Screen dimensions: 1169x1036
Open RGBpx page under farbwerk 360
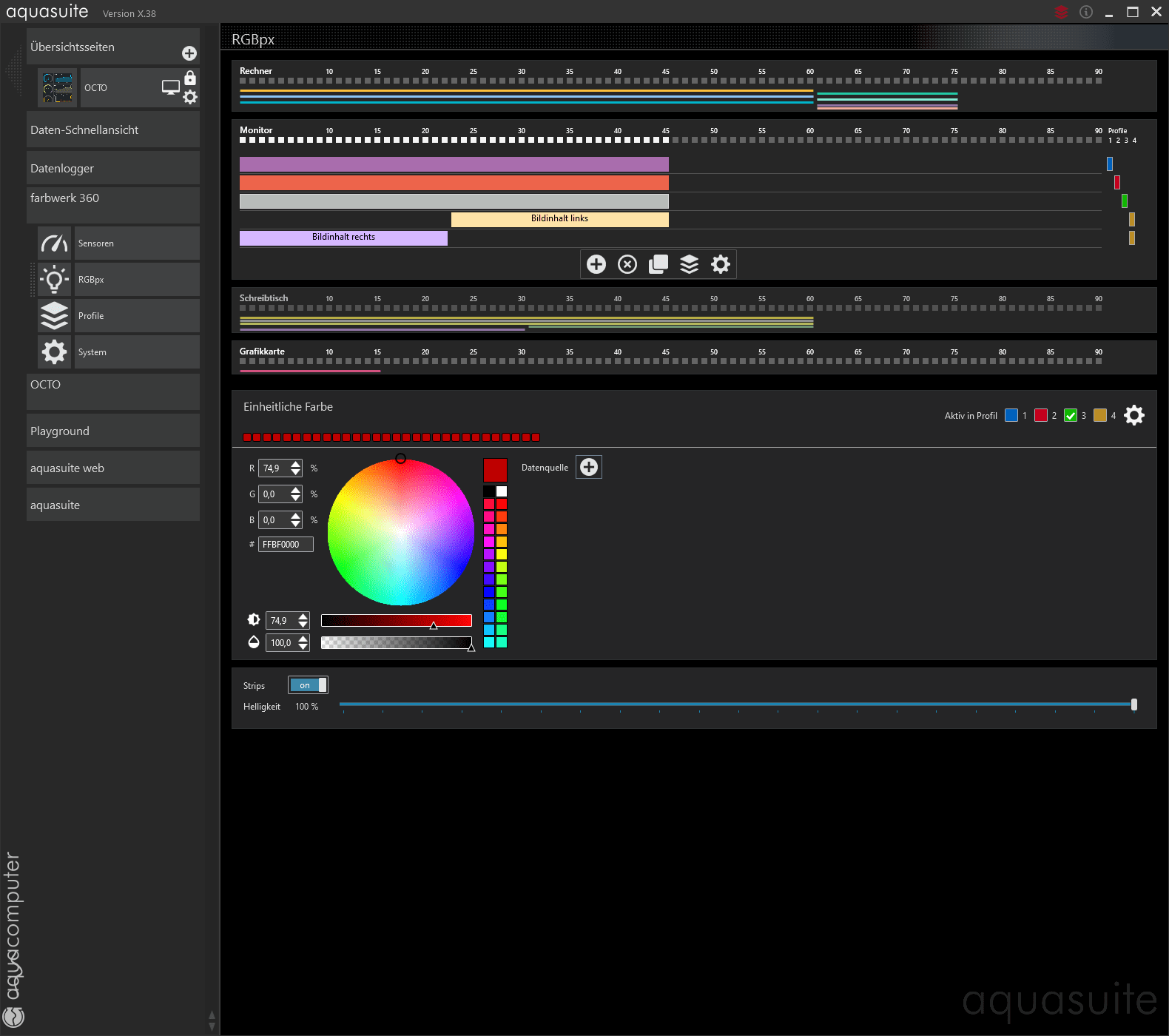[137, 280]
